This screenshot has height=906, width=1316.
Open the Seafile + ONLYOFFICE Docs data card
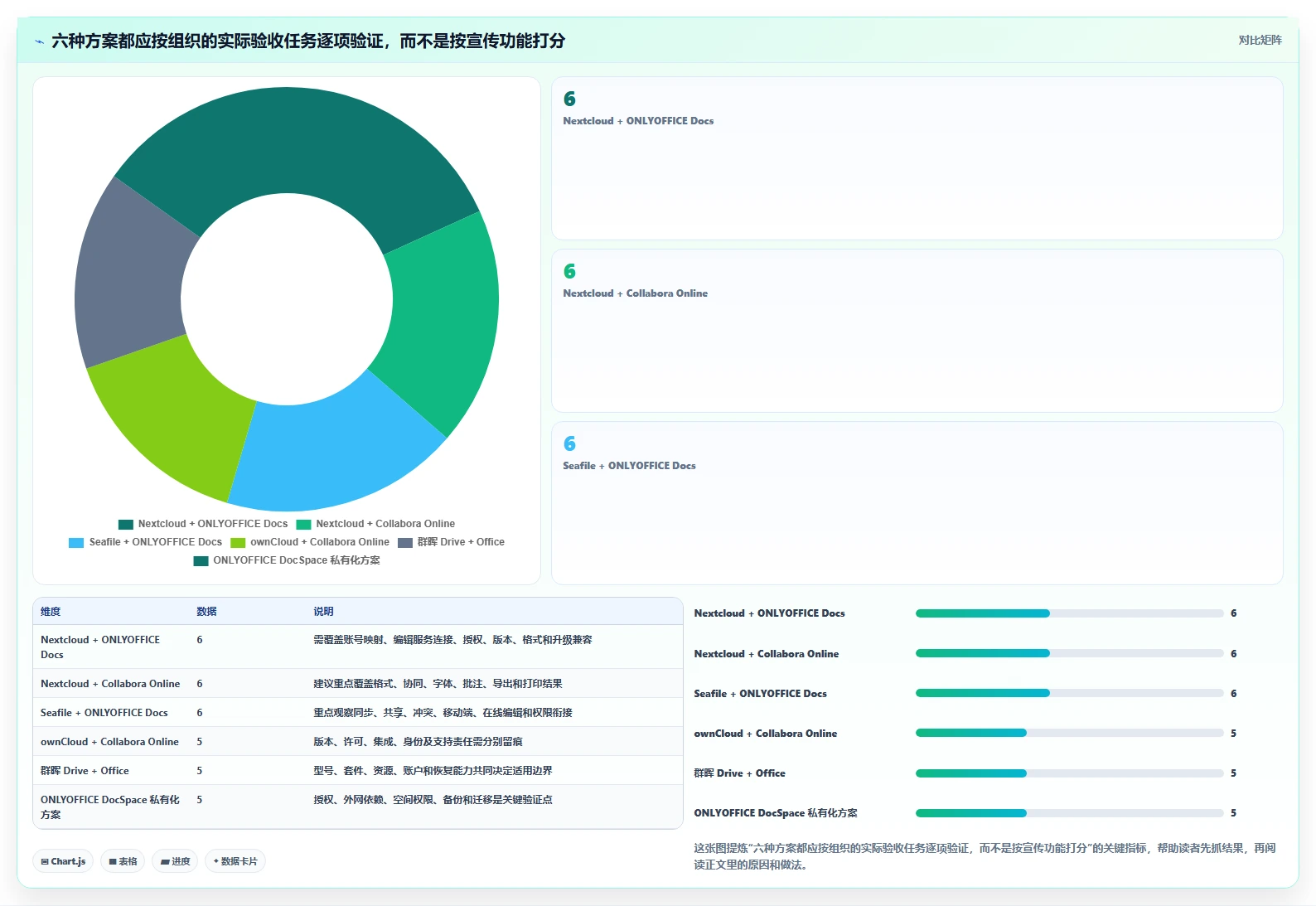917,503
